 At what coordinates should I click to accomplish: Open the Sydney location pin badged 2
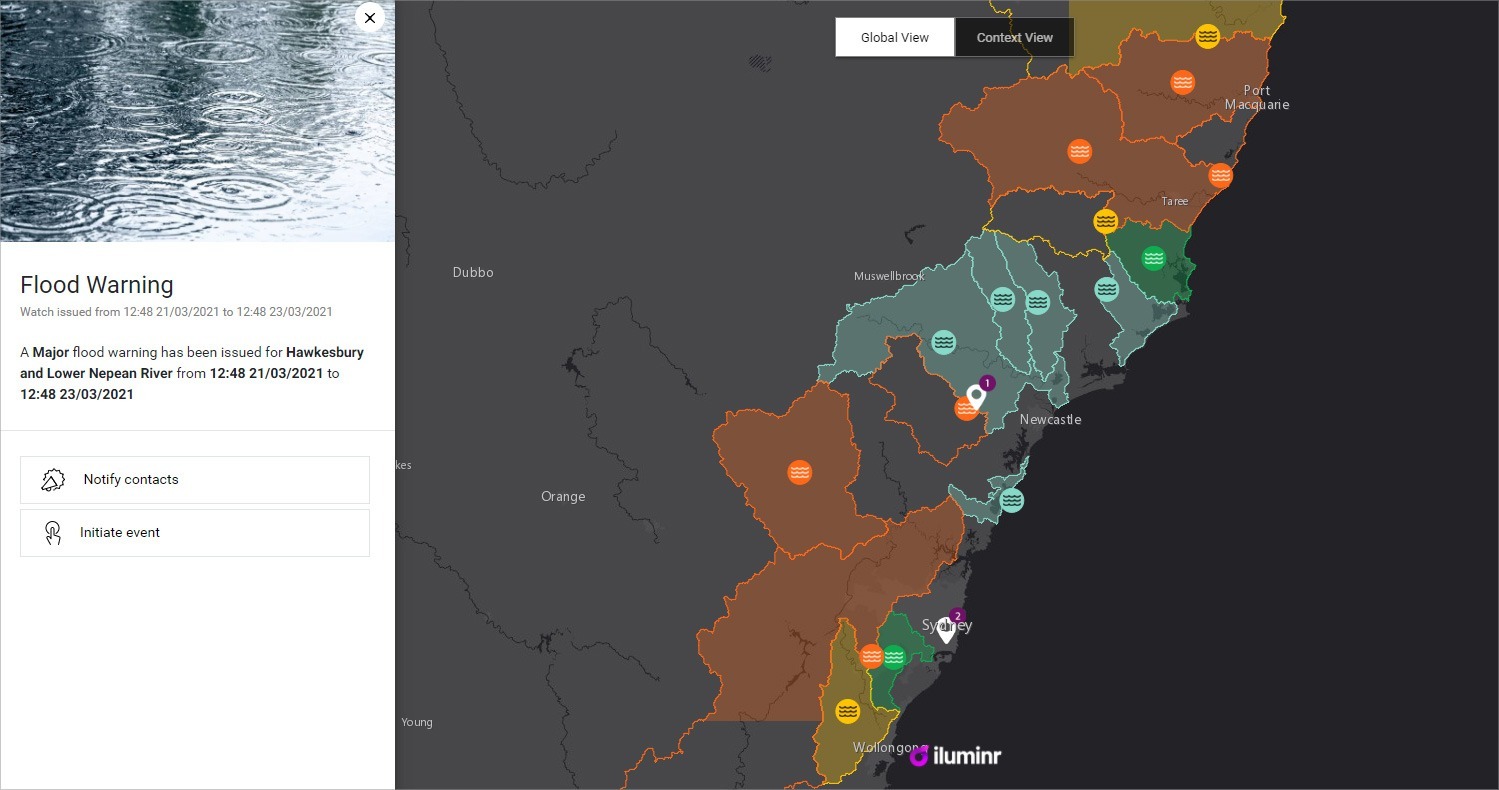click(x=946, y=629)
